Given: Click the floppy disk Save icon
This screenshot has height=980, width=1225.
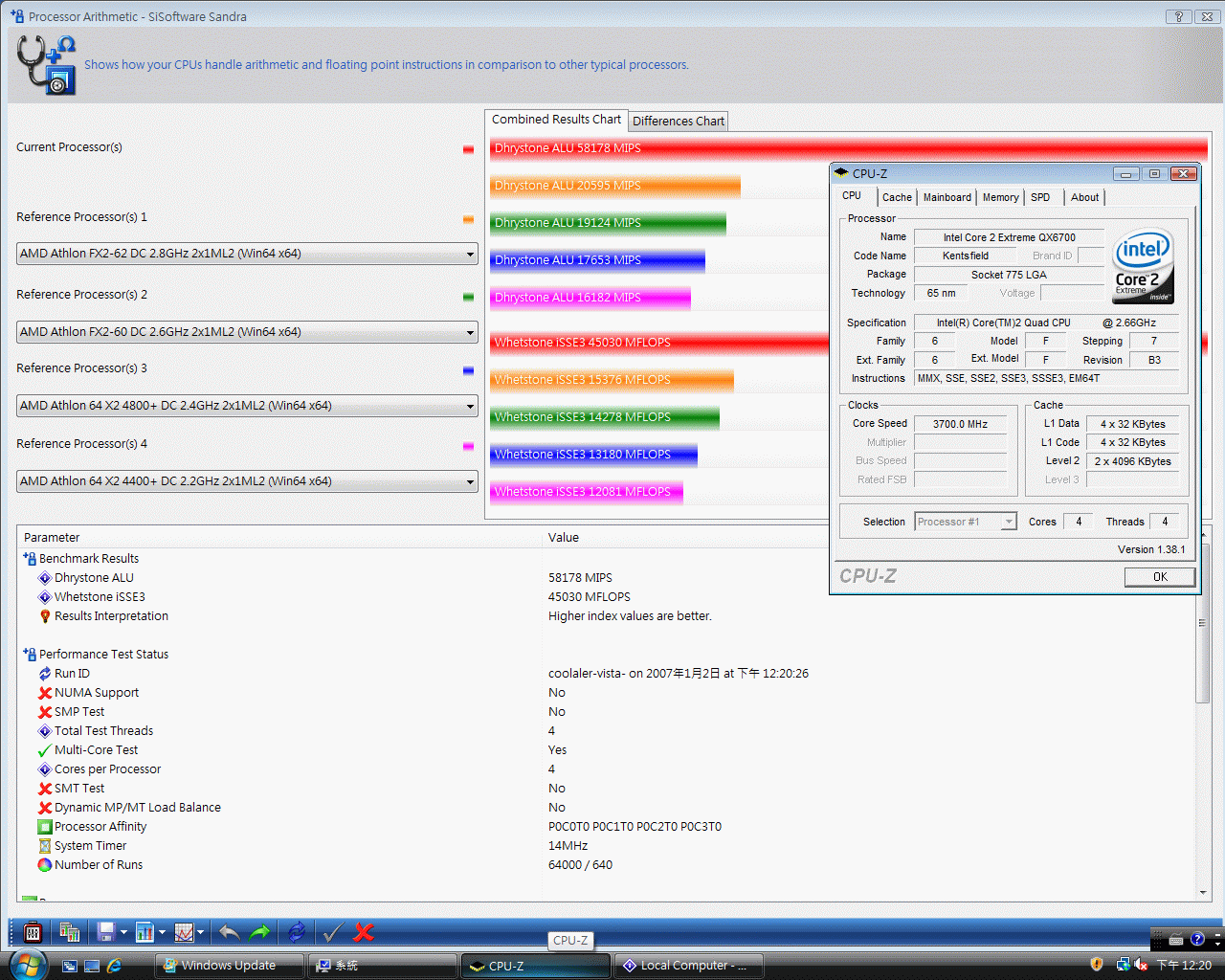Looking at the screenshot, I should tap(106, 932).
